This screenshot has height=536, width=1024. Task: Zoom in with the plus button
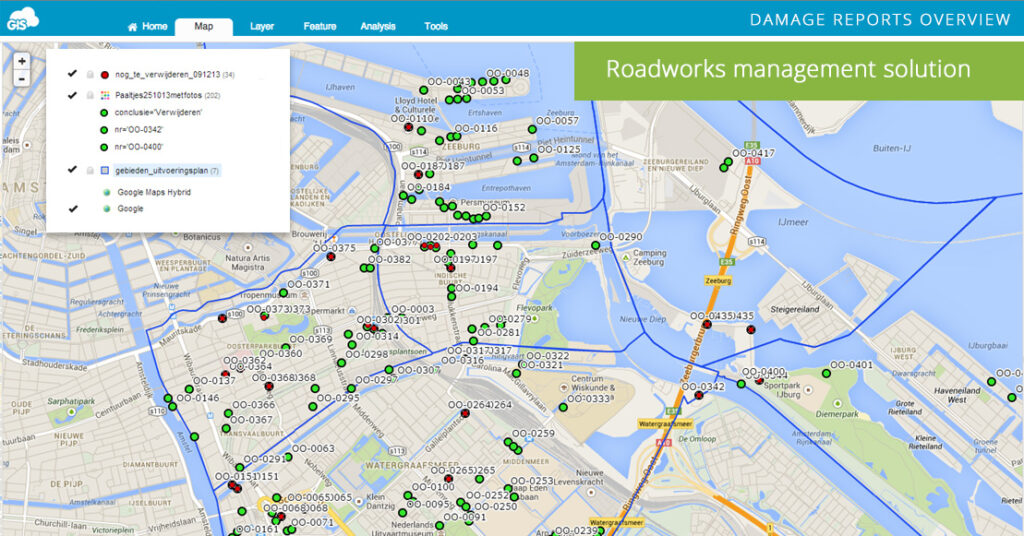pos(22,61)
